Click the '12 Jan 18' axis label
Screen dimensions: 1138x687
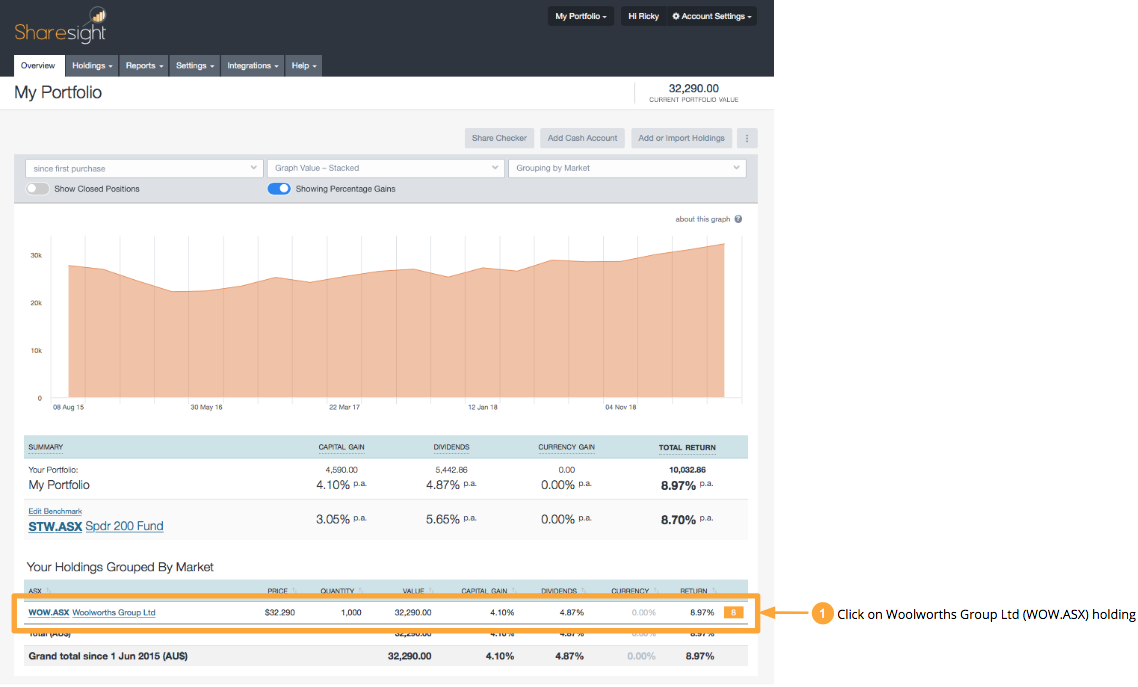point(483,408)
